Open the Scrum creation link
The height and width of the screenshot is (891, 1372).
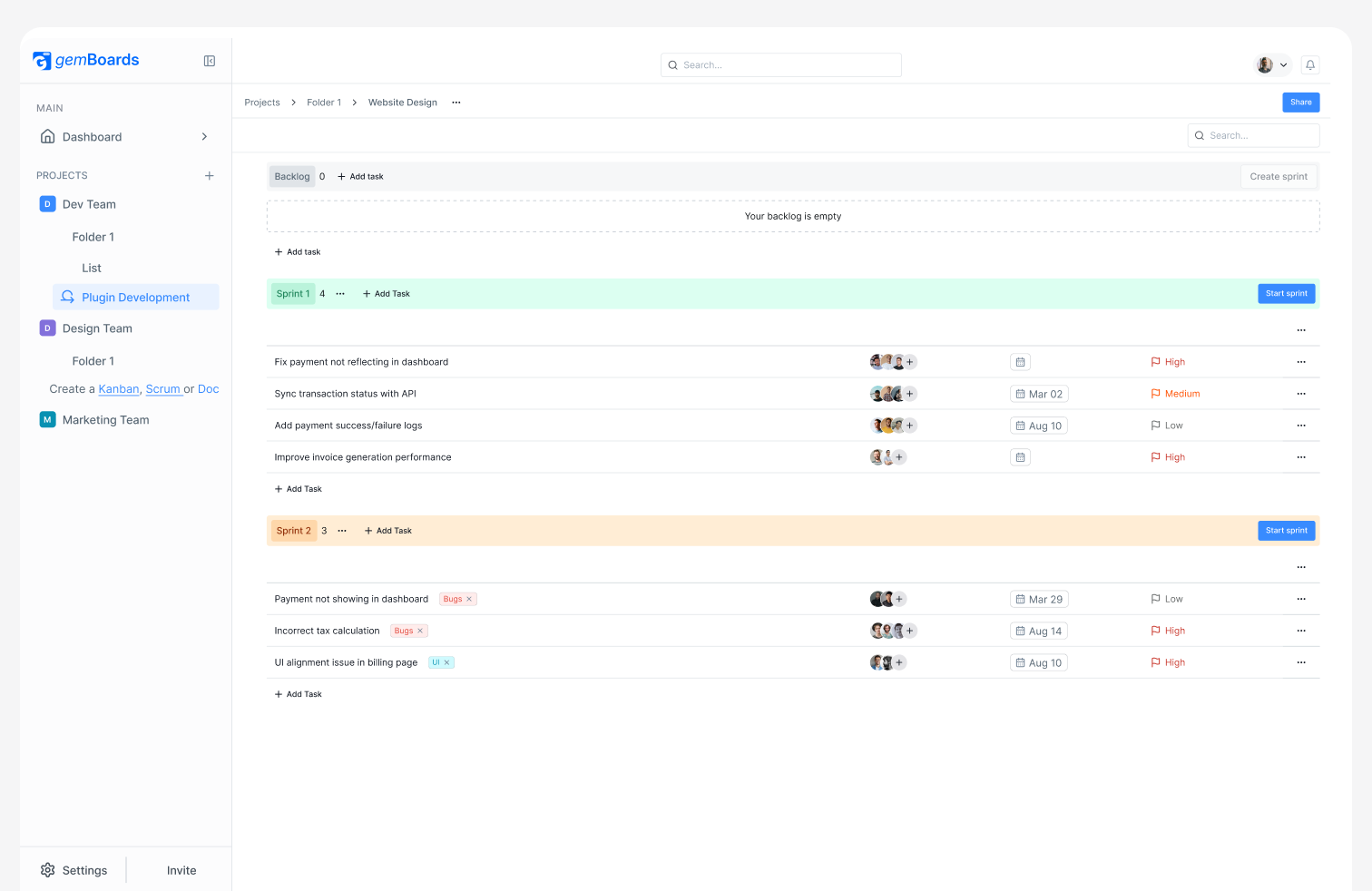pos(163,388)
